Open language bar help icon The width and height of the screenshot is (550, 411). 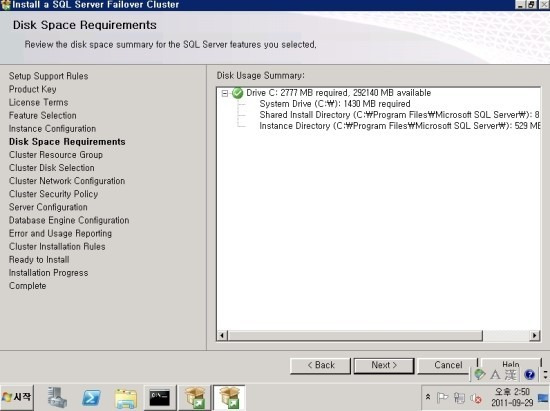[x=529, y=375]
